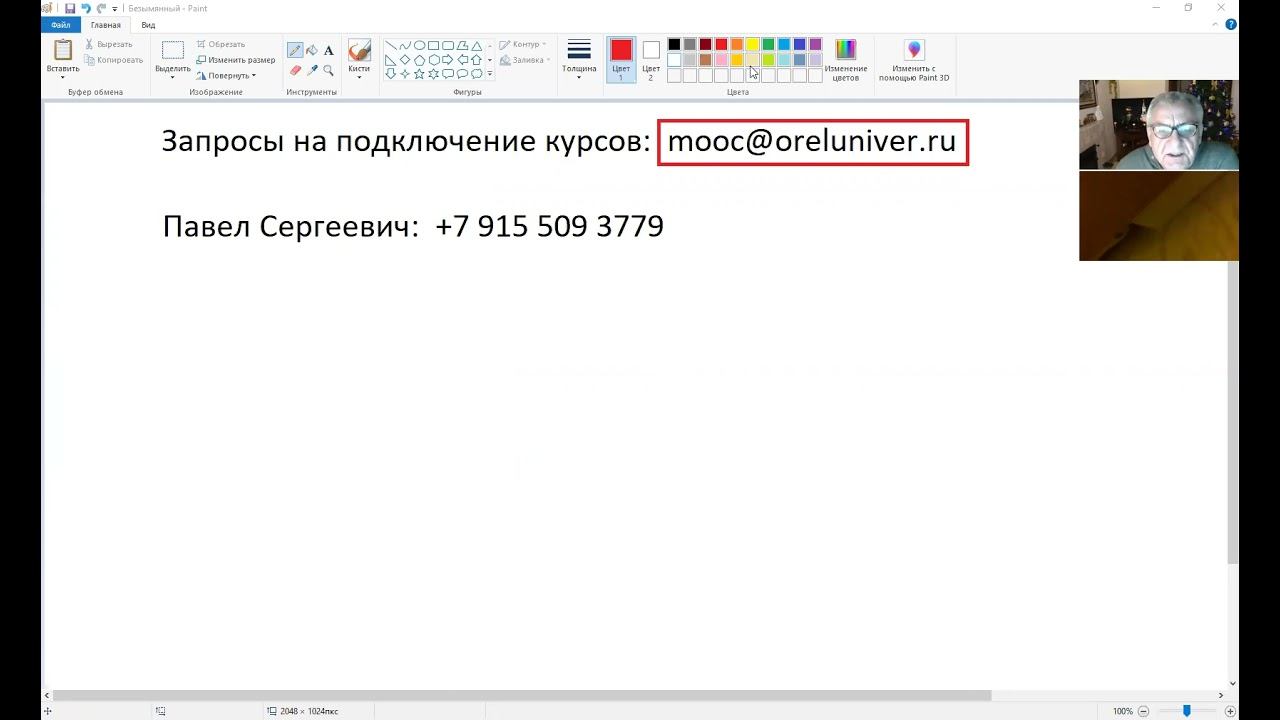Select the Color picker eyedropper tool

point(312,71)
